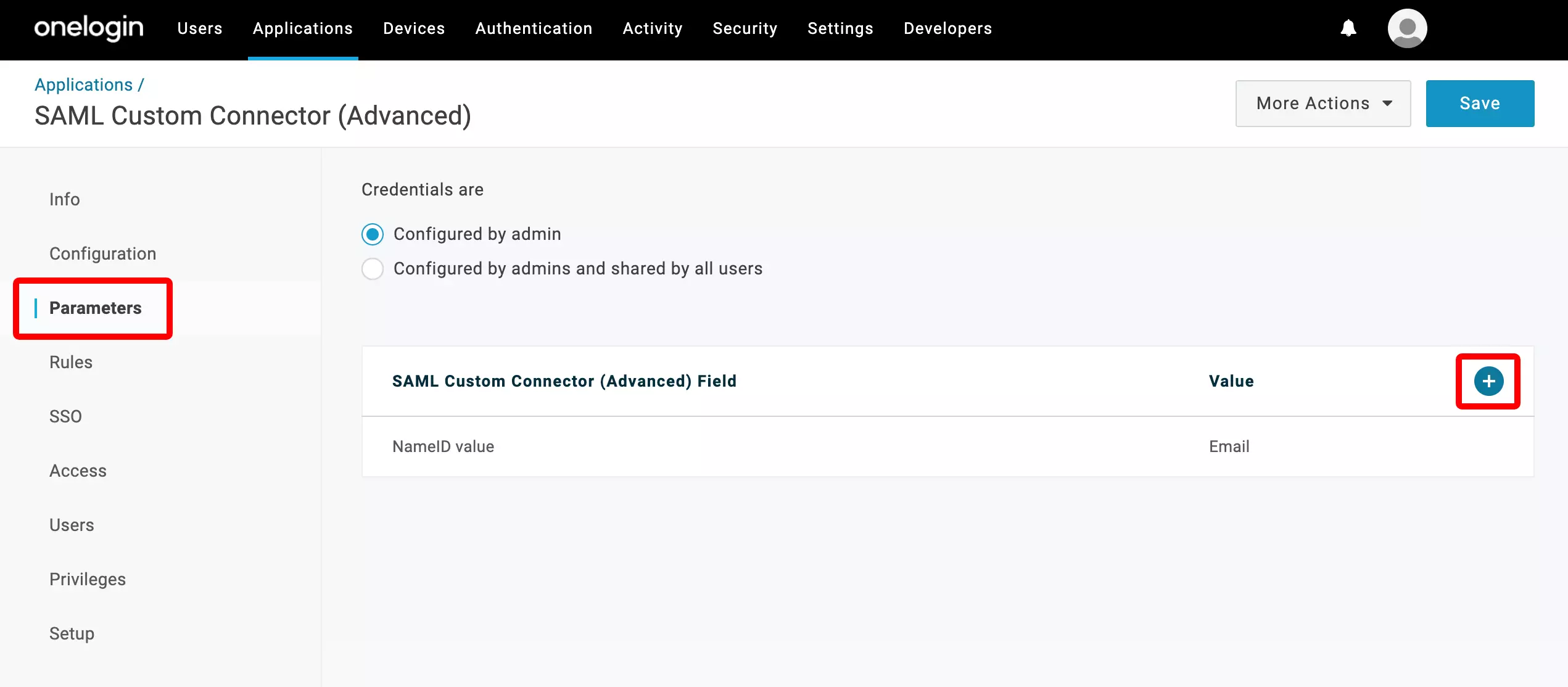Click the OneLogin logo
Viewport: 1568px width, 687px height.
[x=89, y=28]
